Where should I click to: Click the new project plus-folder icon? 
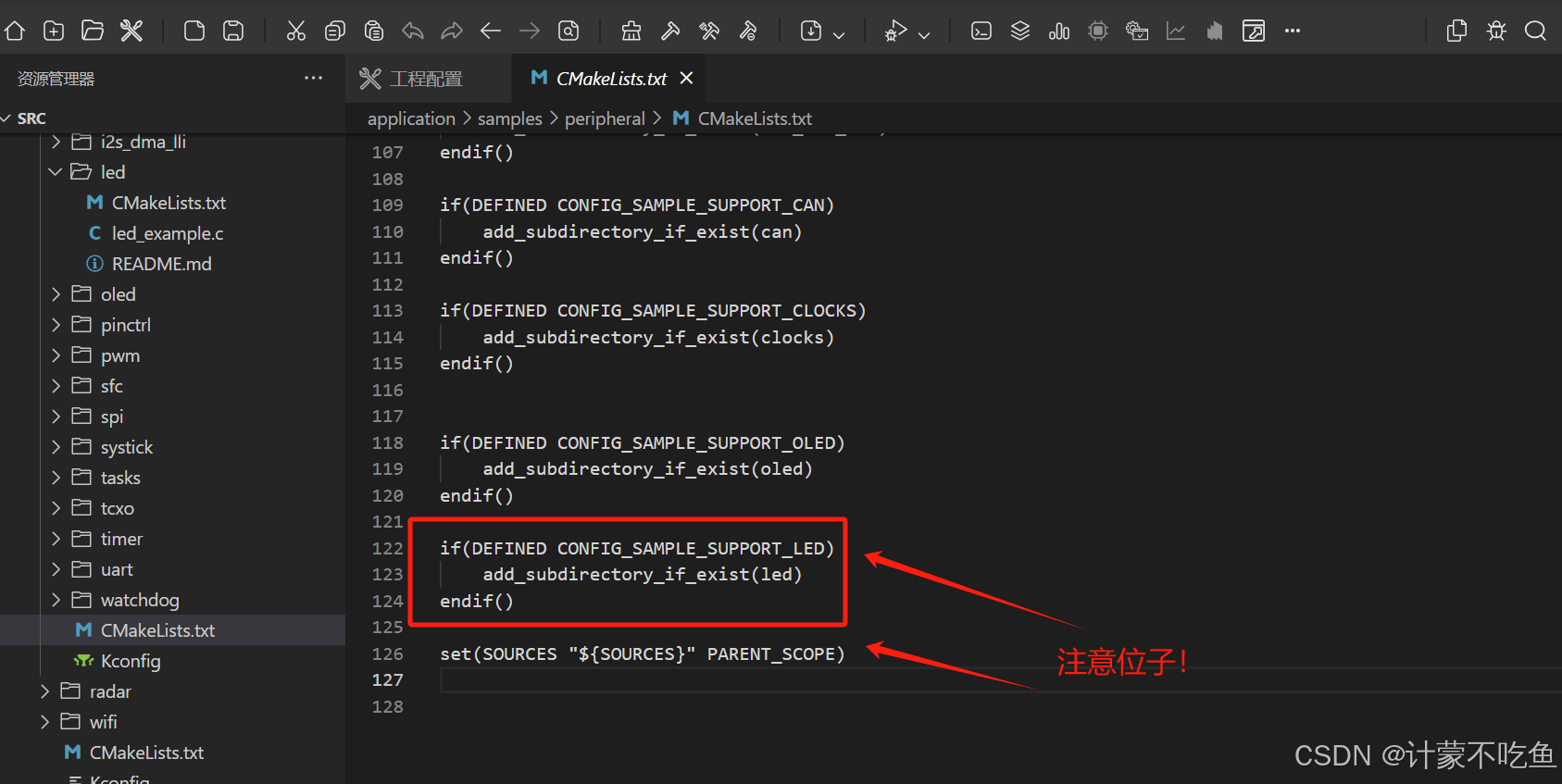(x=54, y=31)
